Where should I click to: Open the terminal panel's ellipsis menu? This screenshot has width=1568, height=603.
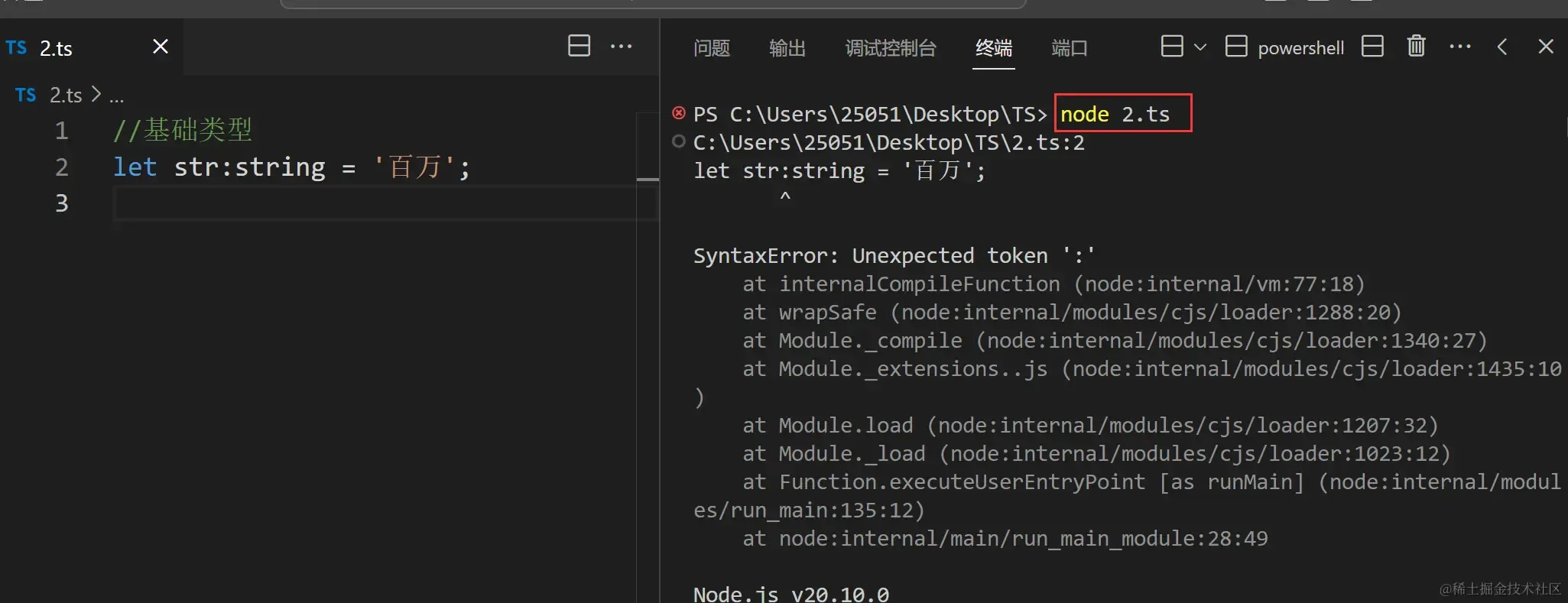[x=1459, y=47]
